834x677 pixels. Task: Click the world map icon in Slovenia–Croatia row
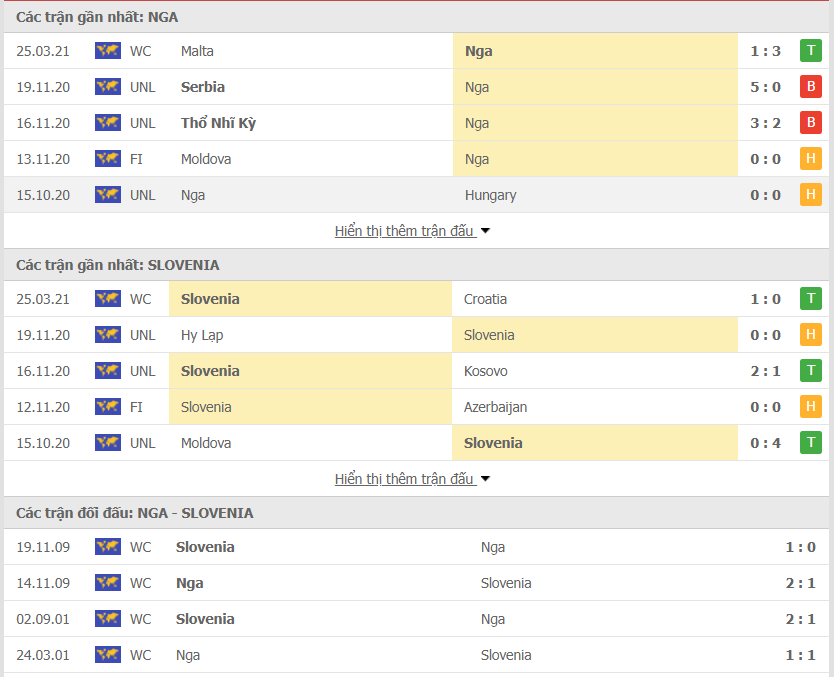pyautogui.click(x=107, y=299)
